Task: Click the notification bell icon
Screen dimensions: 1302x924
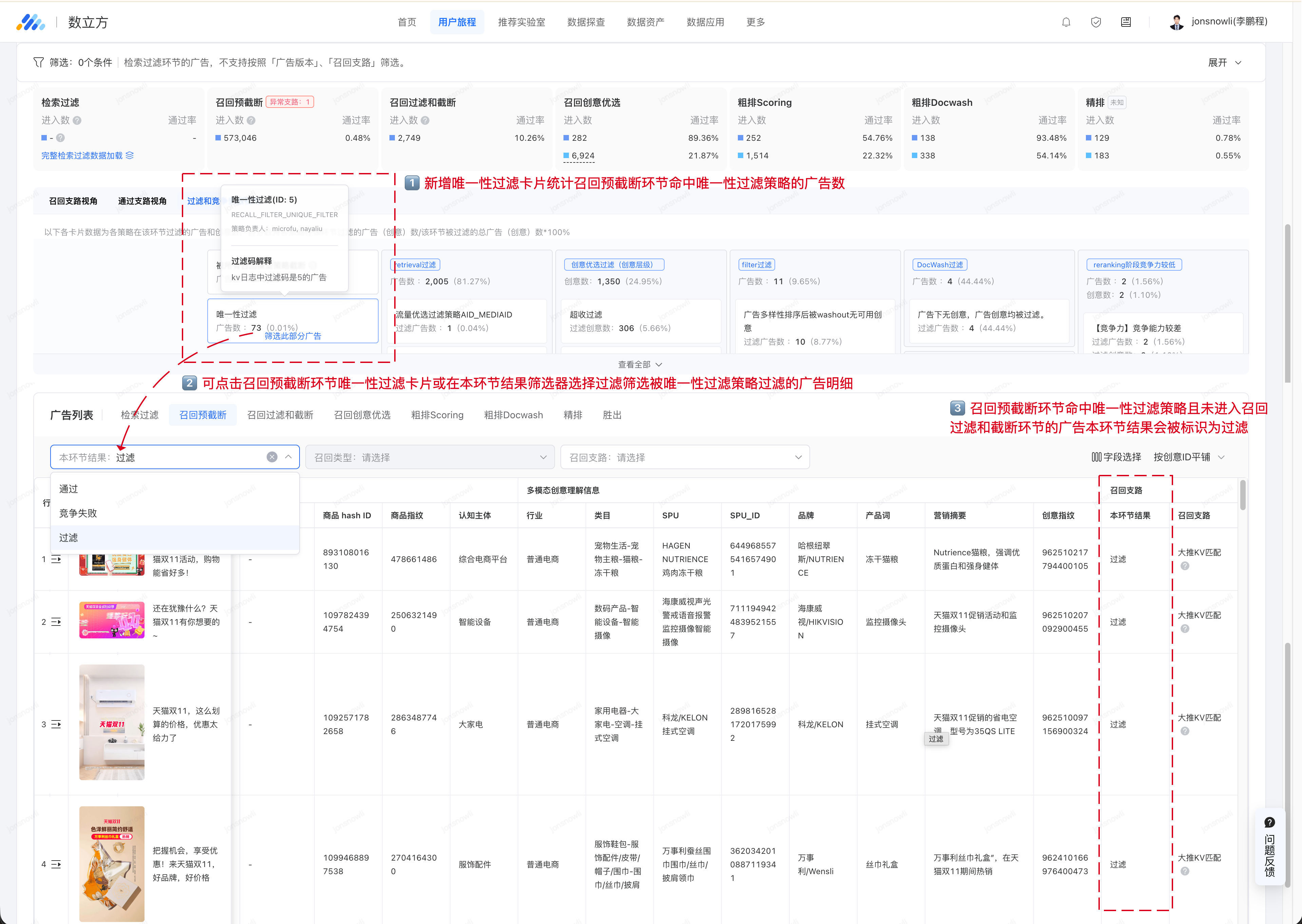Action: click(x=1066, y=22)
